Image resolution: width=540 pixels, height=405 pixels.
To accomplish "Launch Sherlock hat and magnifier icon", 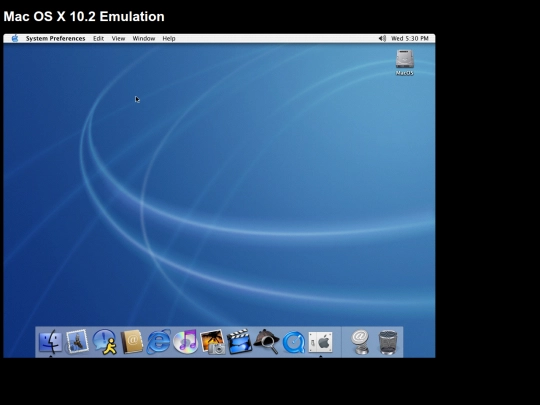I will click(x=267, y=342).
